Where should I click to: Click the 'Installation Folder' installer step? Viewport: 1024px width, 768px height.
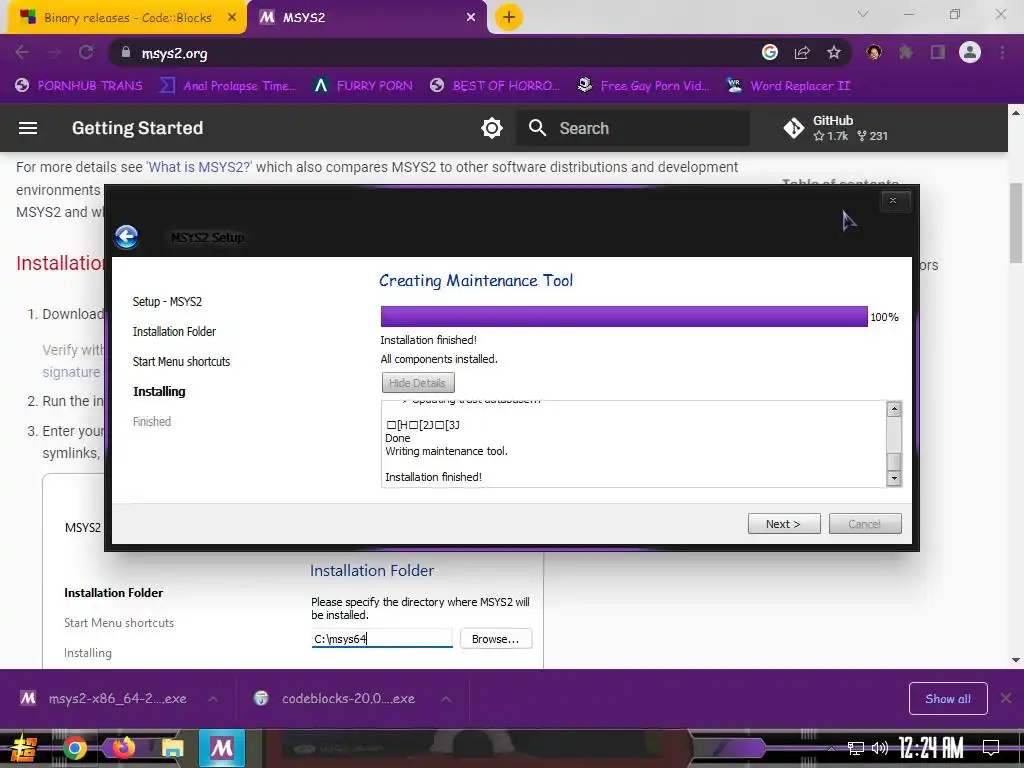(x=174, y=332)
